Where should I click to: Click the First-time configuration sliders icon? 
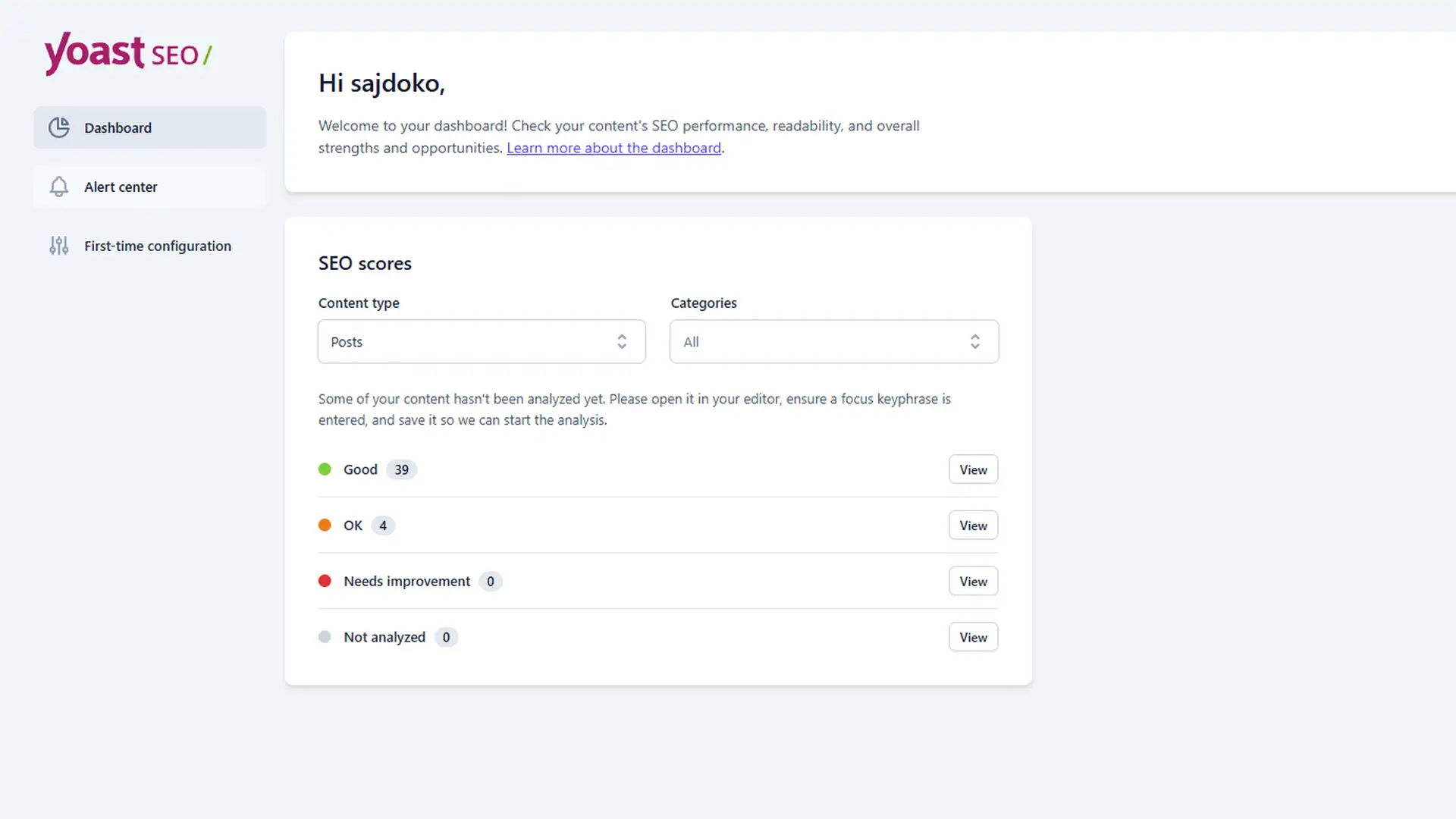[x=58, y=246]
